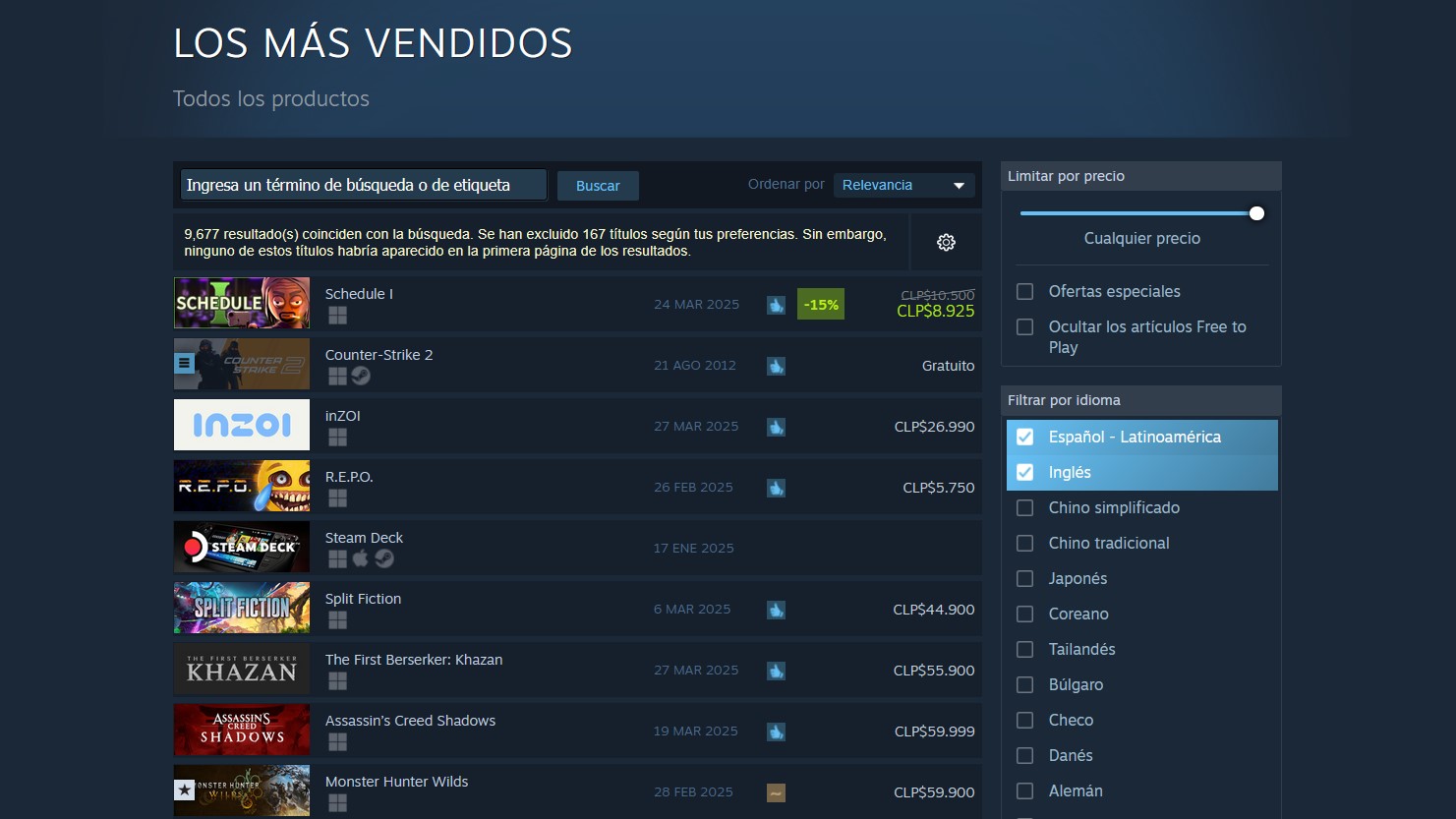Check Tailandés language filter
The height and width of the screenshot is (819, 1456).
coord(1024,649)
